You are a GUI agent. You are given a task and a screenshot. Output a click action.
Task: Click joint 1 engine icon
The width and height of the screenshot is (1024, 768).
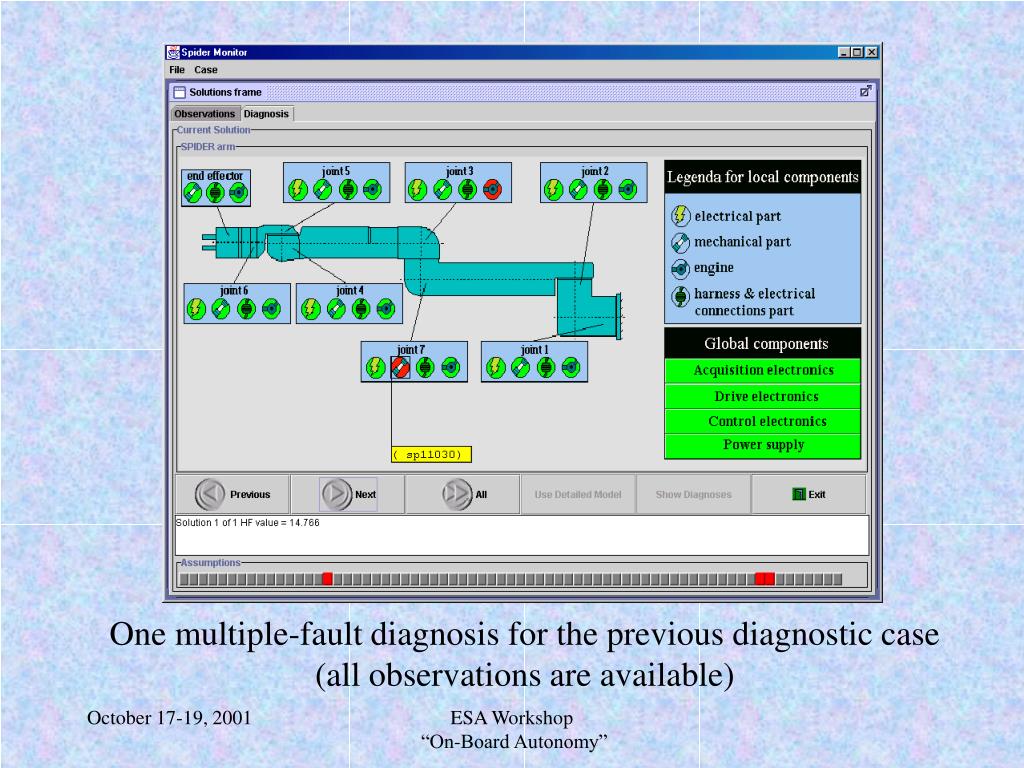coord(570,368)
